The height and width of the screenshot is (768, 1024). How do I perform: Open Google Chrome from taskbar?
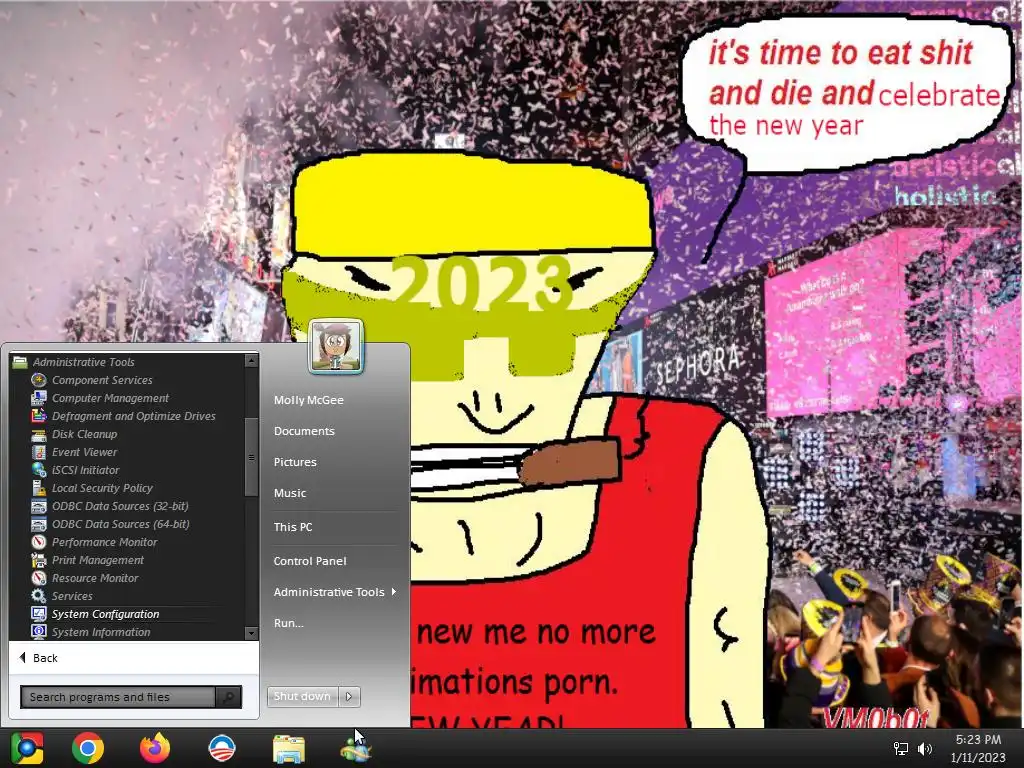click(x=88, y=748)
